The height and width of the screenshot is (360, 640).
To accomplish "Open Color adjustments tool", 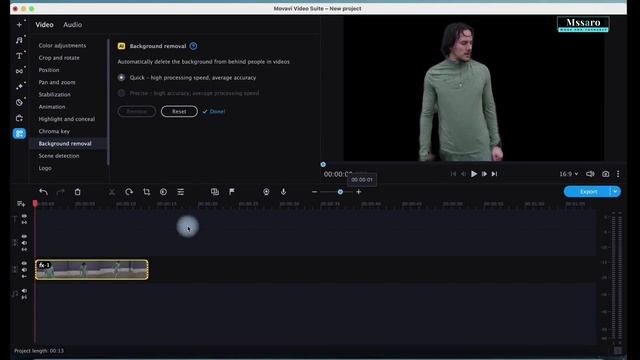I will [x=62, y=46].
